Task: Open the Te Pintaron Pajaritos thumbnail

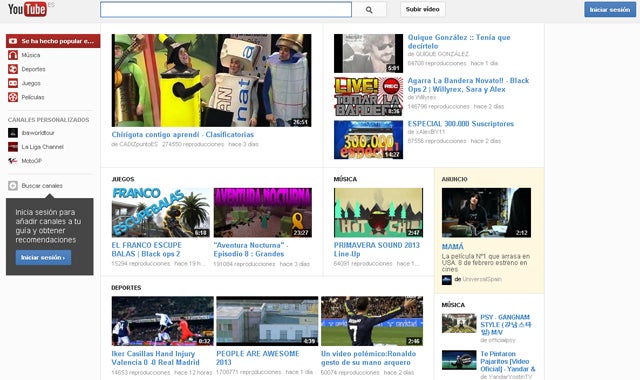Action: (459, 360)
